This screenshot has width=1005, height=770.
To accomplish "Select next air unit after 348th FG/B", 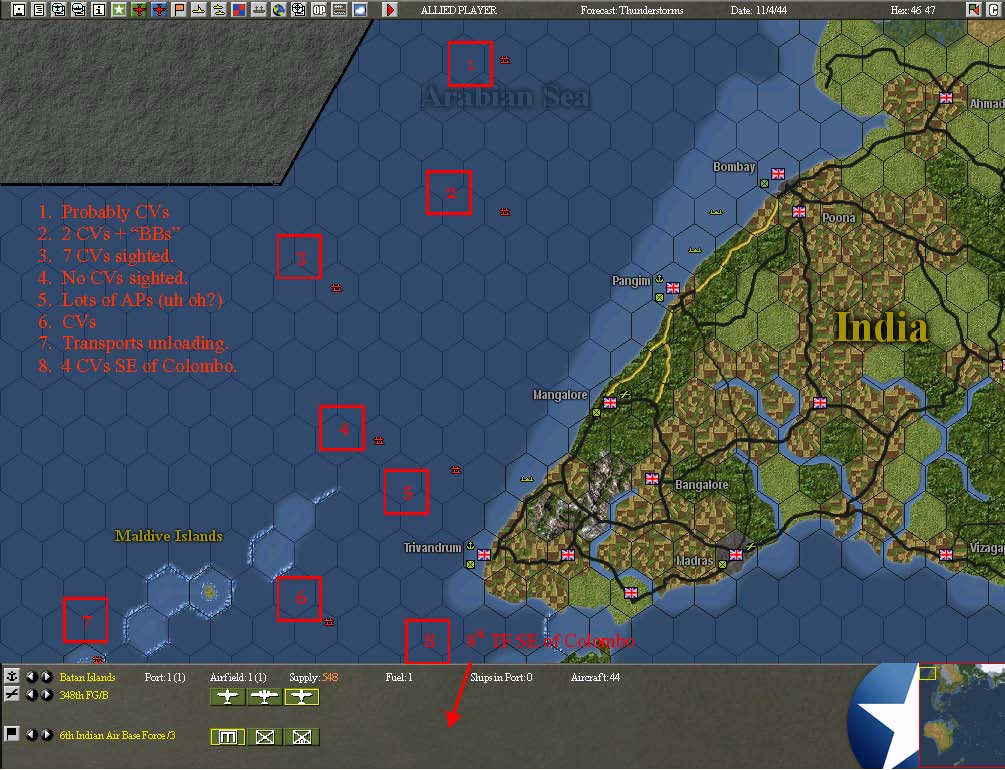I will coord(46,695).
